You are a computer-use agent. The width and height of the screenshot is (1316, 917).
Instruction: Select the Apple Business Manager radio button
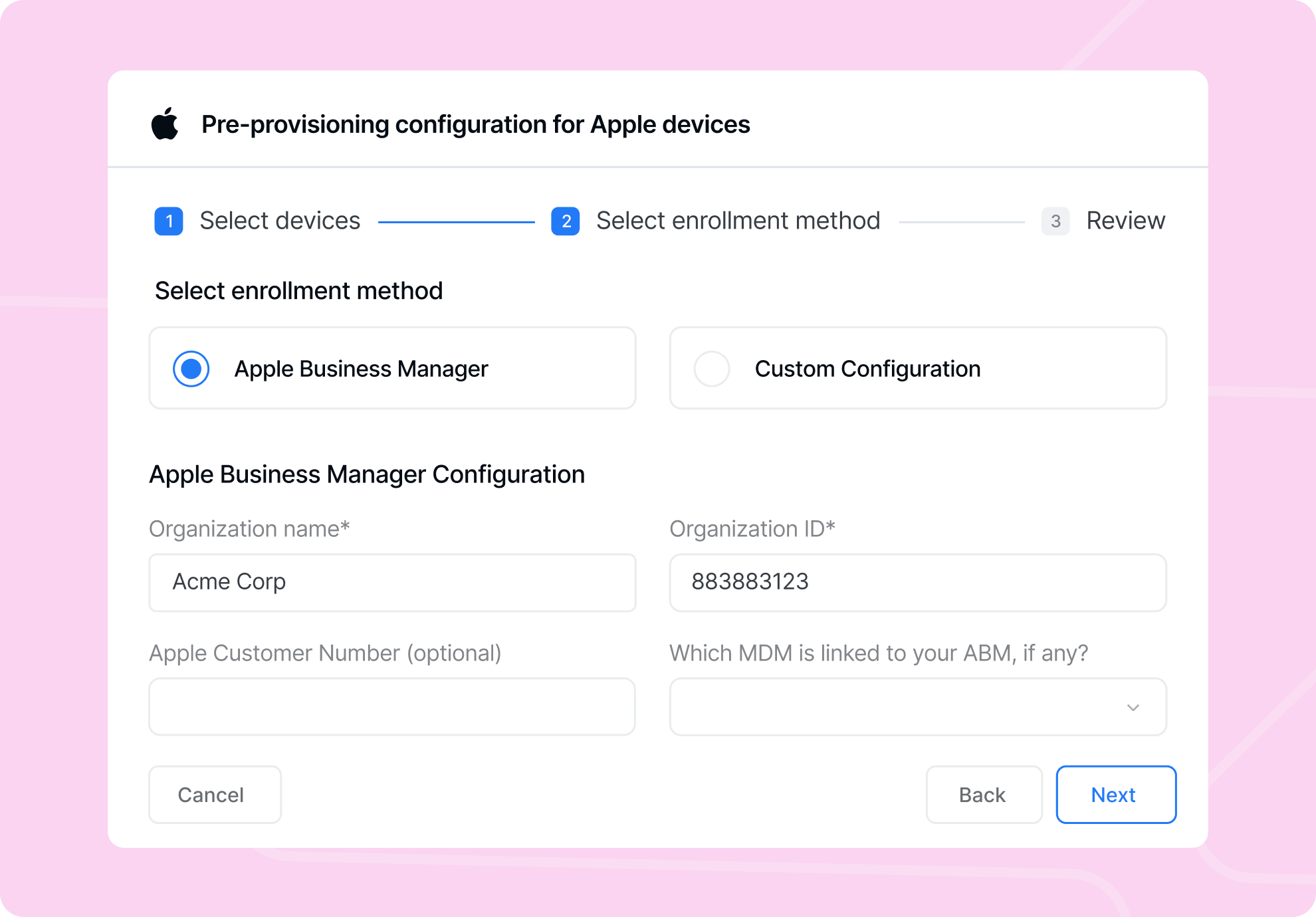(191, 369)
